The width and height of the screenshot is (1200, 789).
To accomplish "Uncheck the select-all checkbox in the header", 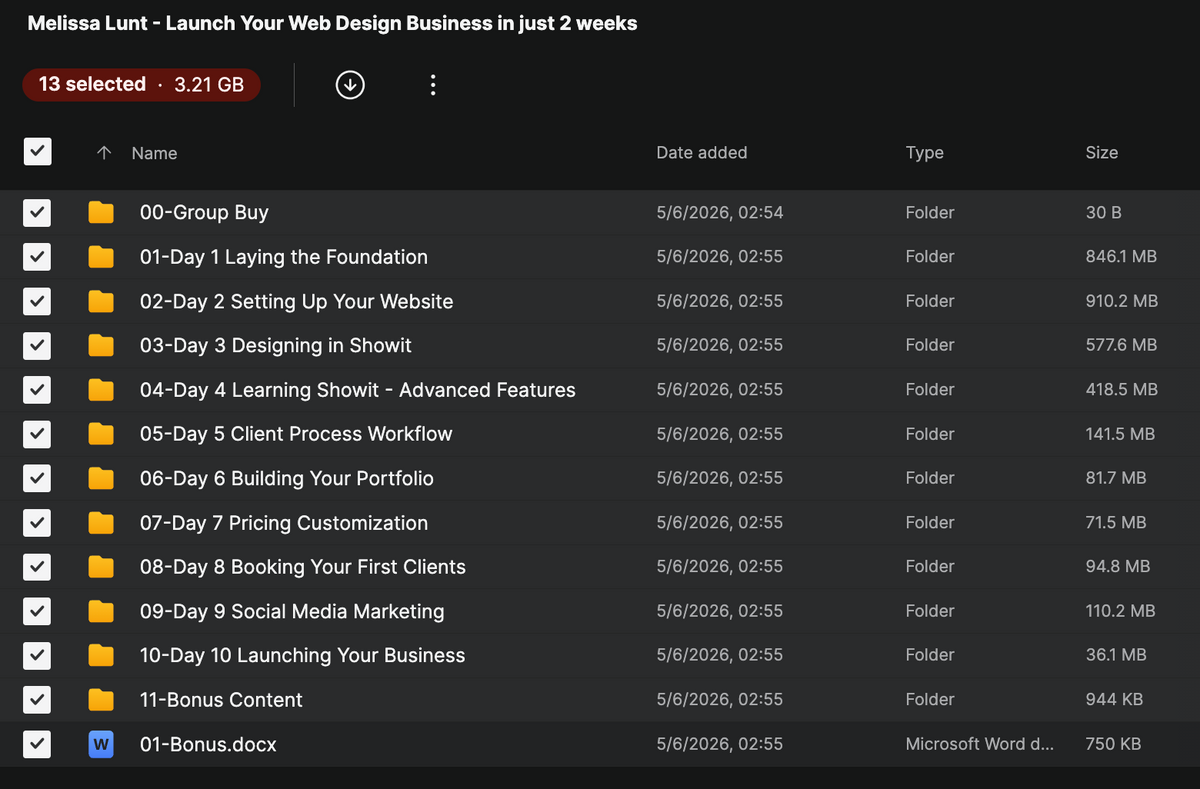I will pos(37,152).
